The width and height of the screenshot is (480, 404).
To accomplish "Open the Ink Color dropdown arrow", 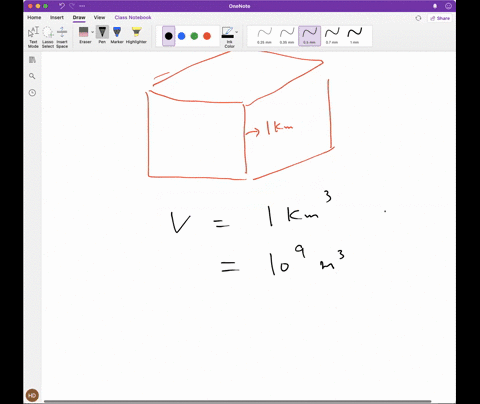I will pos(237,32).
